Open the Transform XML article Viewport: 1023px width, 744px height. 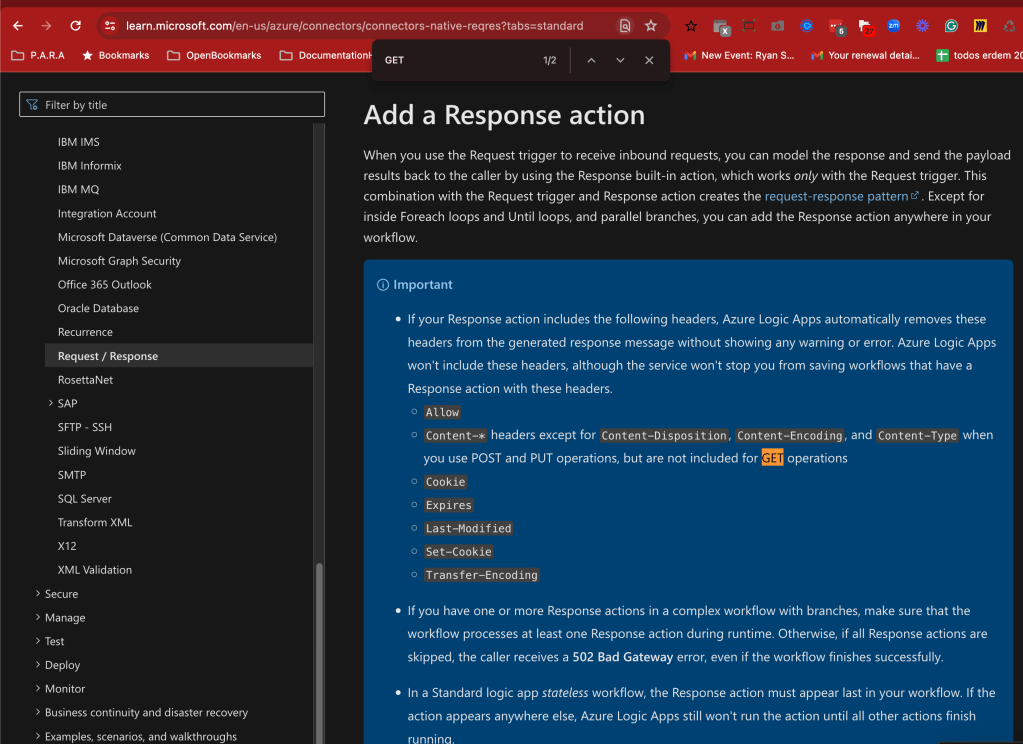click(x=95, y=522)
